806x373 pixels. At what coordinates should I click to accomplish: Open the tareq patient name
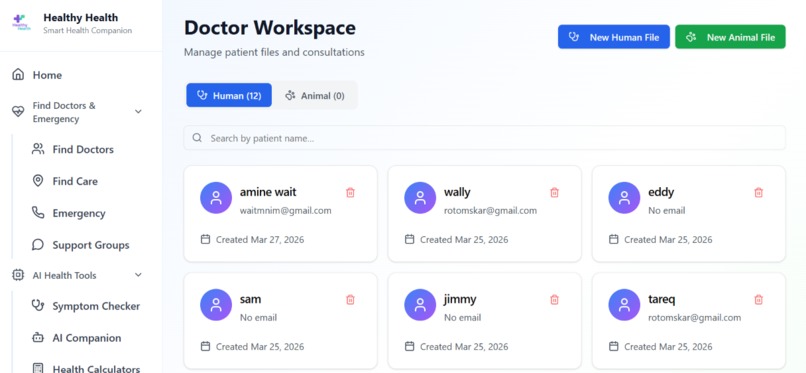[x=662, y=299]
